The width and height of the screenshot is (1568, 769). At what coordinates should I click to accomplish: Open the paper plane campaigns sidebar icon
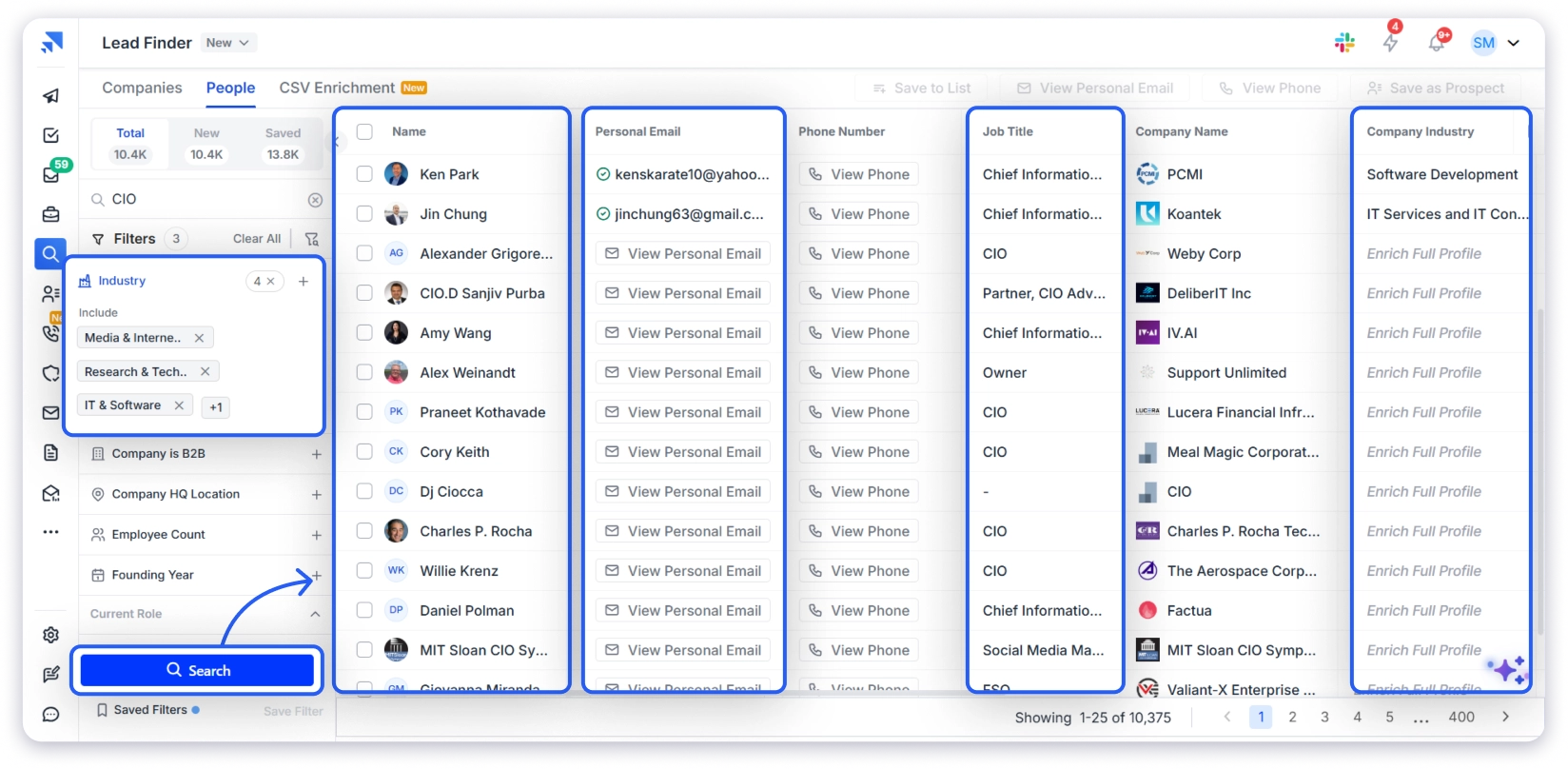(51, 95)
